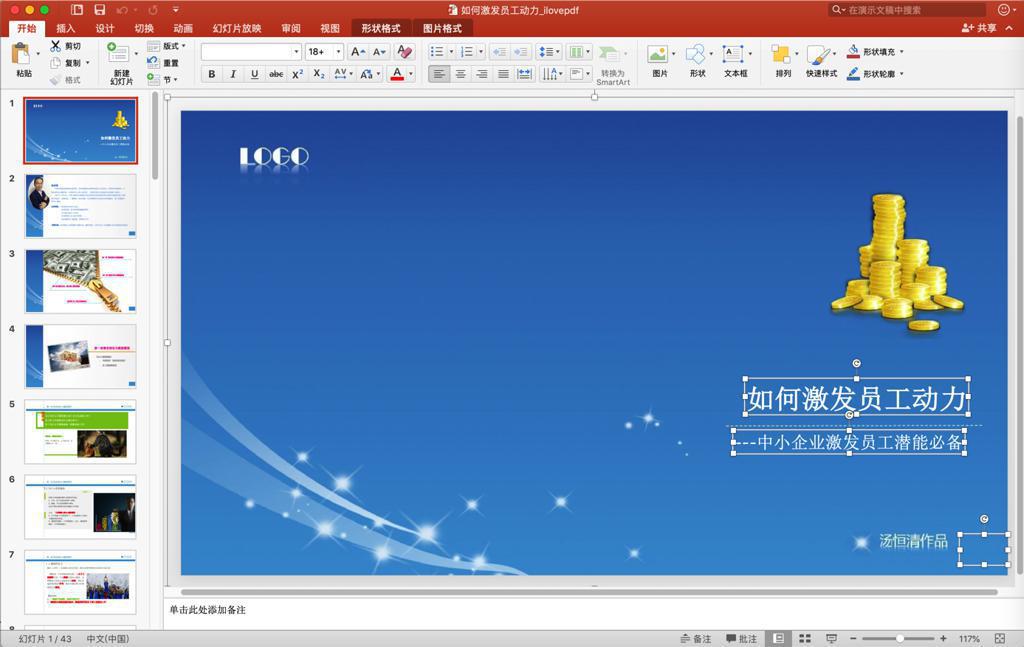
Task: Increase font size with the larger A button
Action: pos(357,52)
